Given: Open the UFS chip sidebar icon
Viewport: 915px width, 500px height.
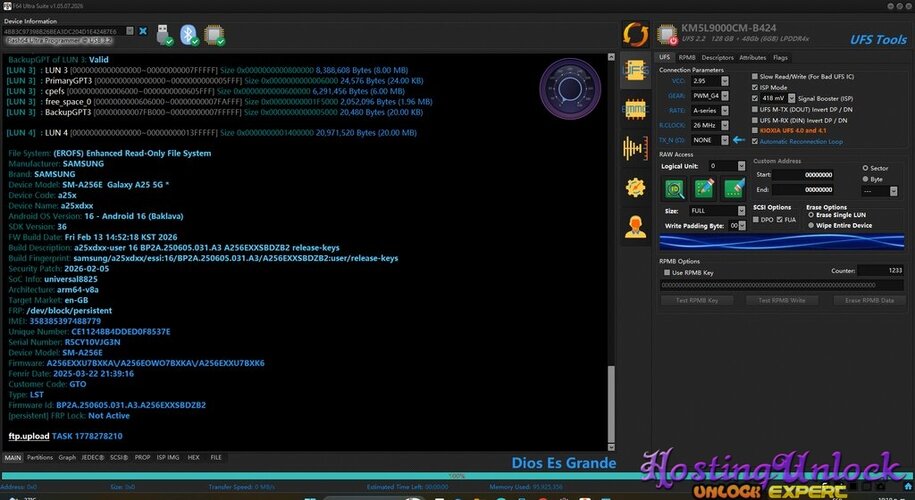Looking at the screenshot, I should pos(635,72).
